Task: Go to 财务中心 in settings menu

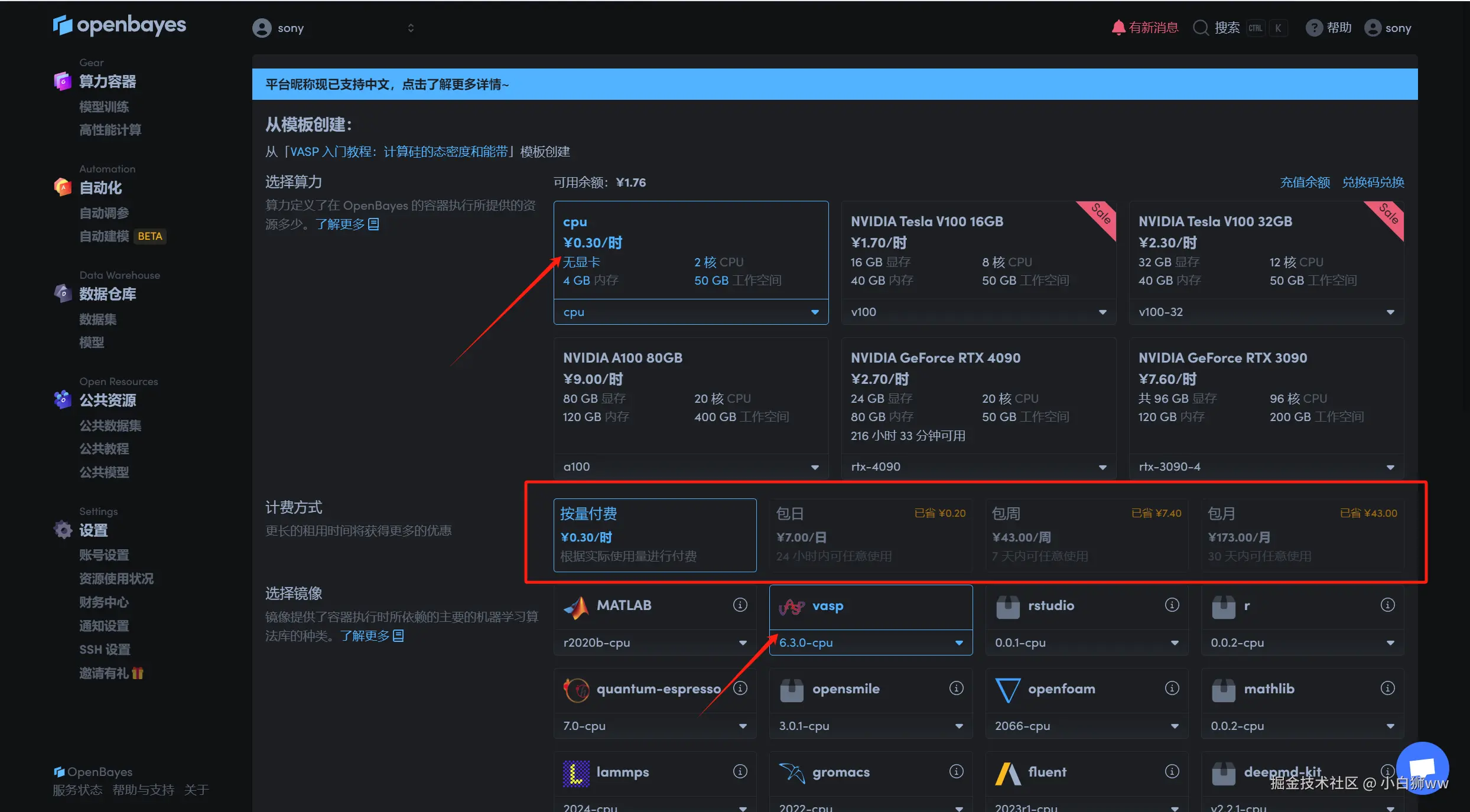Action: (104, 602)
